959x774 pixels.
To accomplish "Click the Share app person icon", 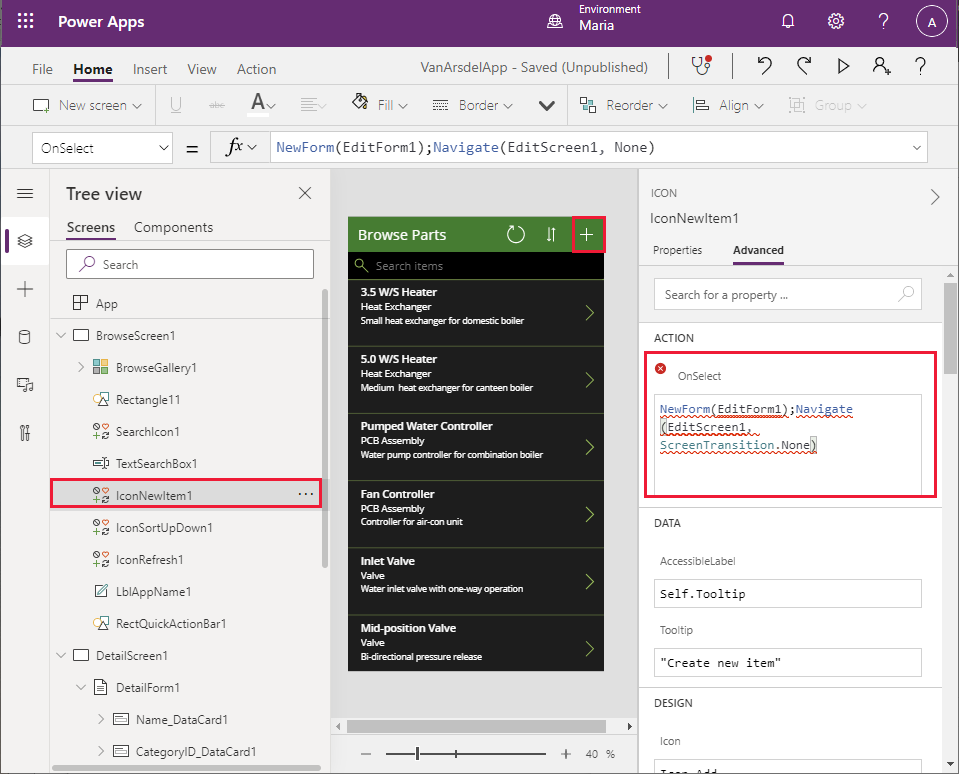I will click(x=881, y=67).
